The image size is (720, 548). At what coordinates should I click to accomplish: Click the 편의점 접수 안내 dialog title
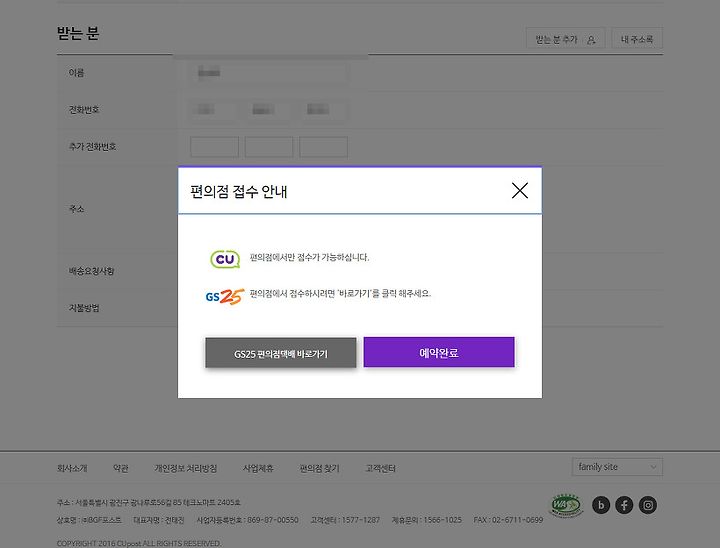pos(239,192)
